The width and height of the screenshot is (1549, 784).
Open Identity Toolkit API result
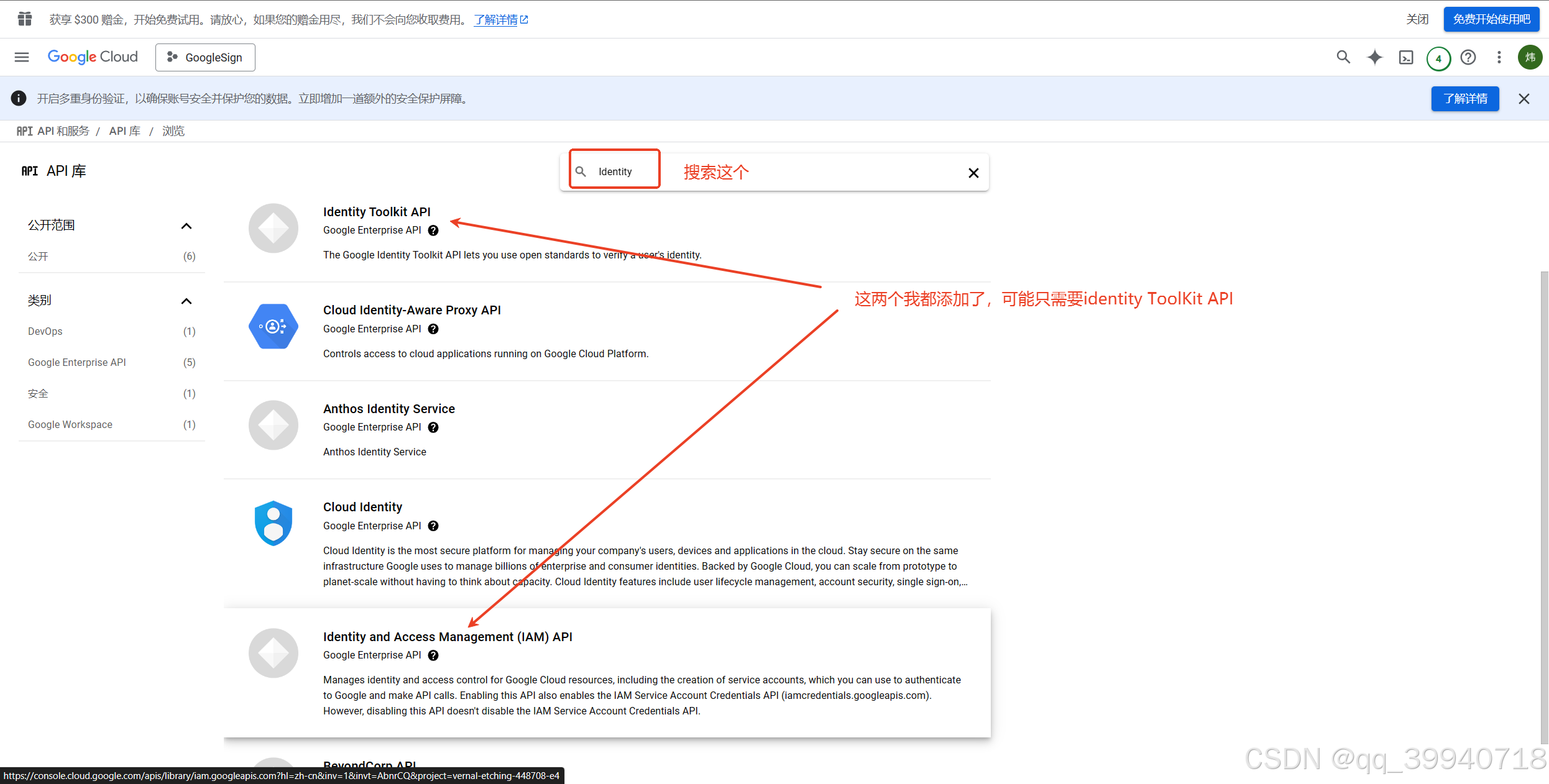coord(377,212)
